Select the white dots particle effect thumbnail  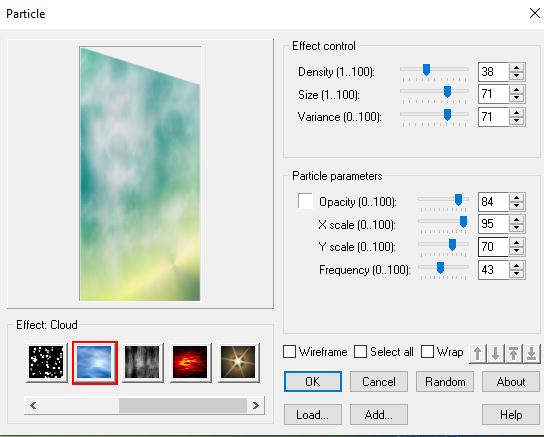point(46,362)
